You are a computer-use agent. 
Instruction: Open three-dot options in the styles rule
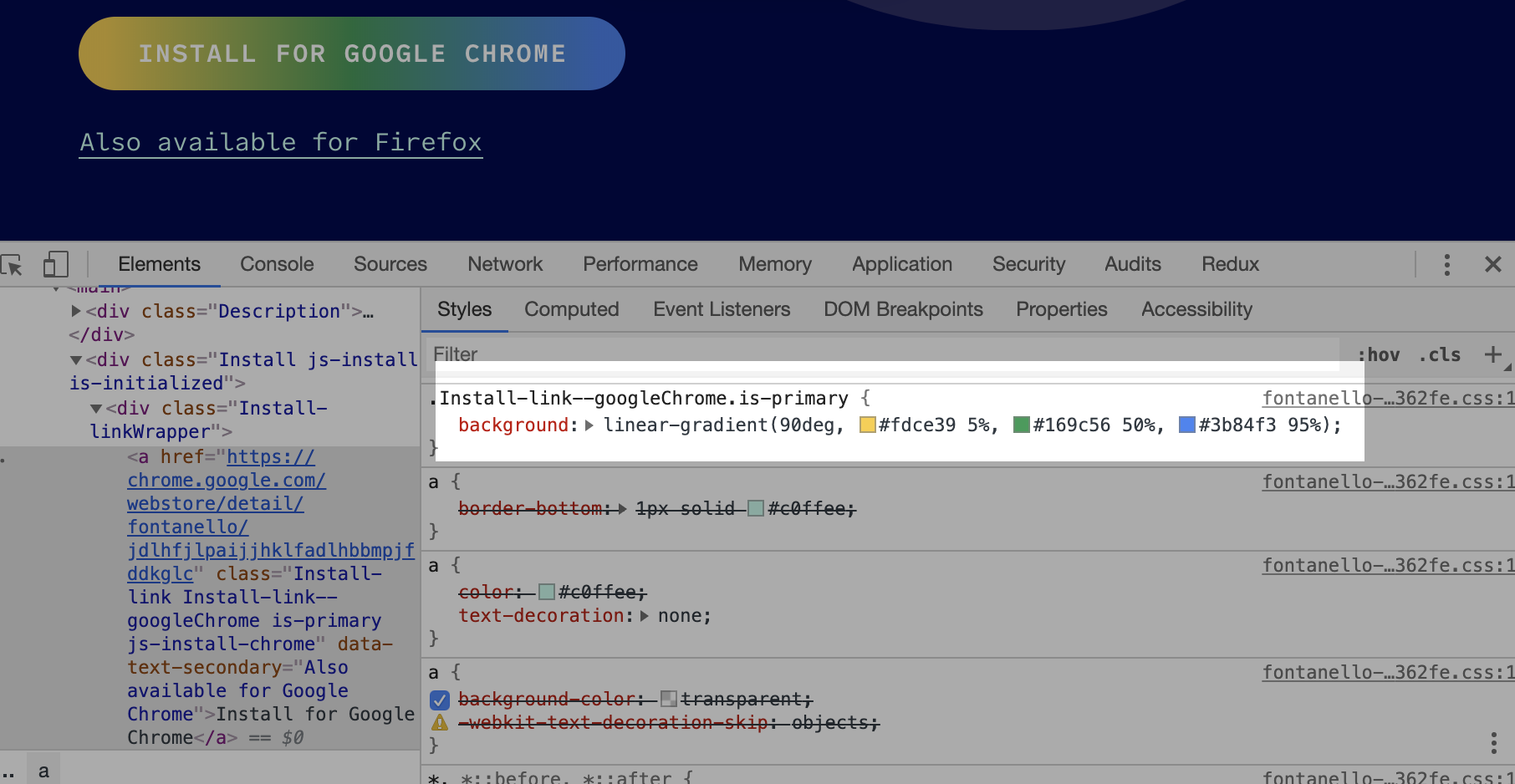click(x=1492, y=742)
